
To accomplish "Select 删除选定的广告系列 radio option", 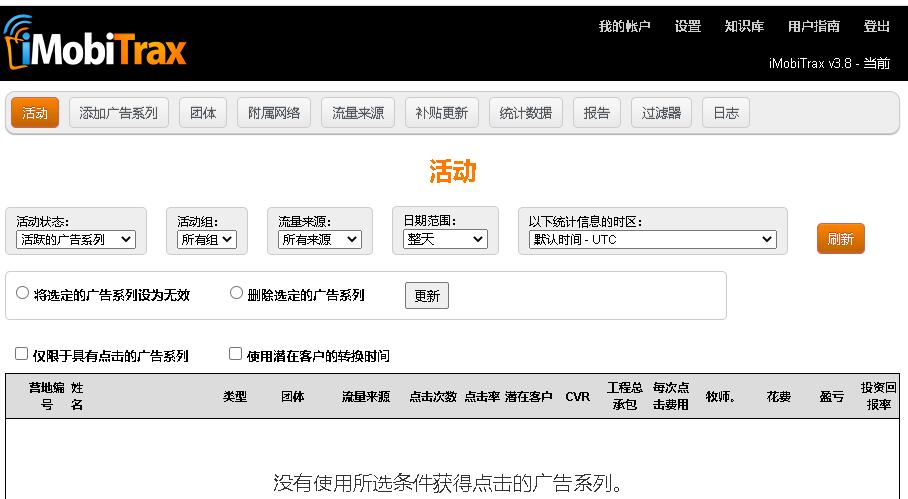I will tap(237, 294).
